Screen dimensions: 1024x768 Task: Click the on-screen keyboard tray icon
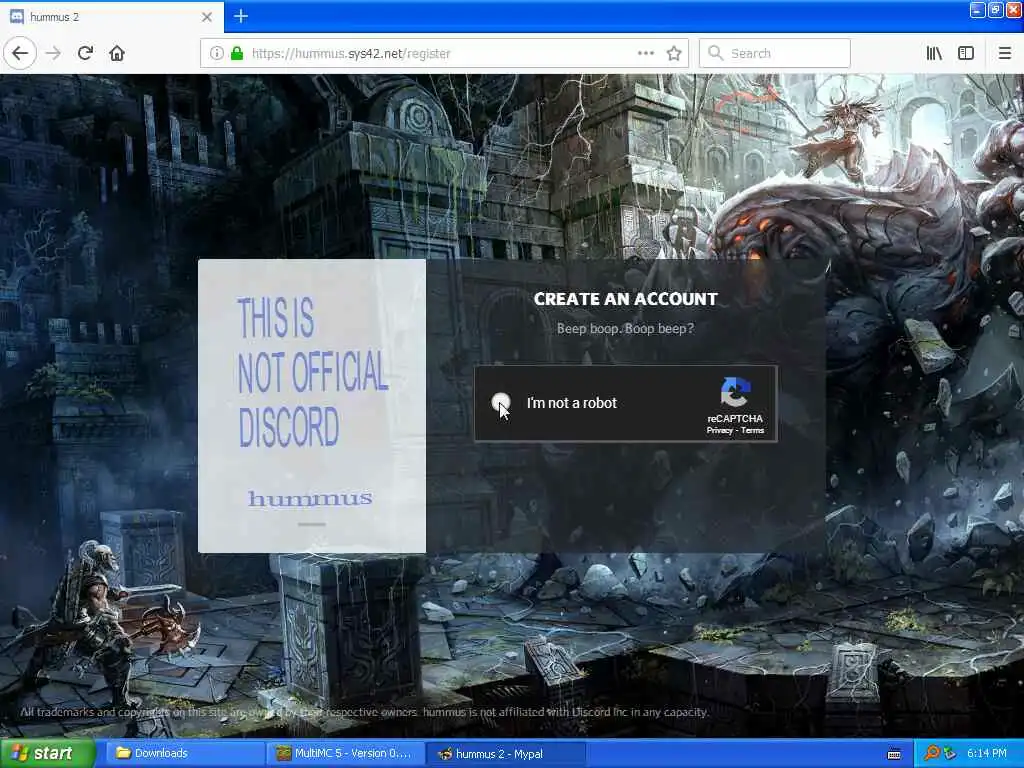(x=894, y=754)
